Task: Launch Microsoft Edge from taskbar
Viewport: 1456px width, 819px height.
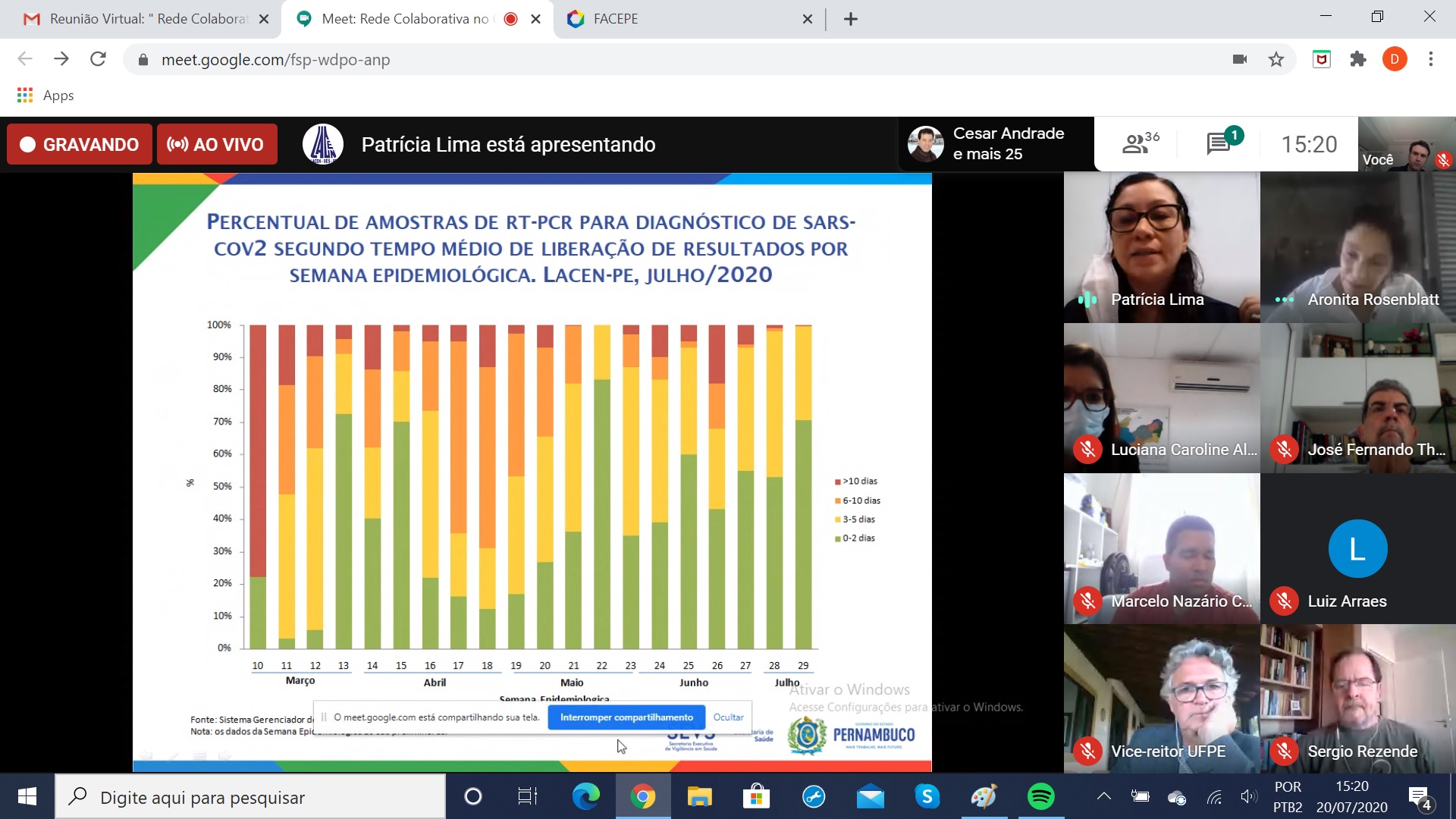Action: click(585, 797)
